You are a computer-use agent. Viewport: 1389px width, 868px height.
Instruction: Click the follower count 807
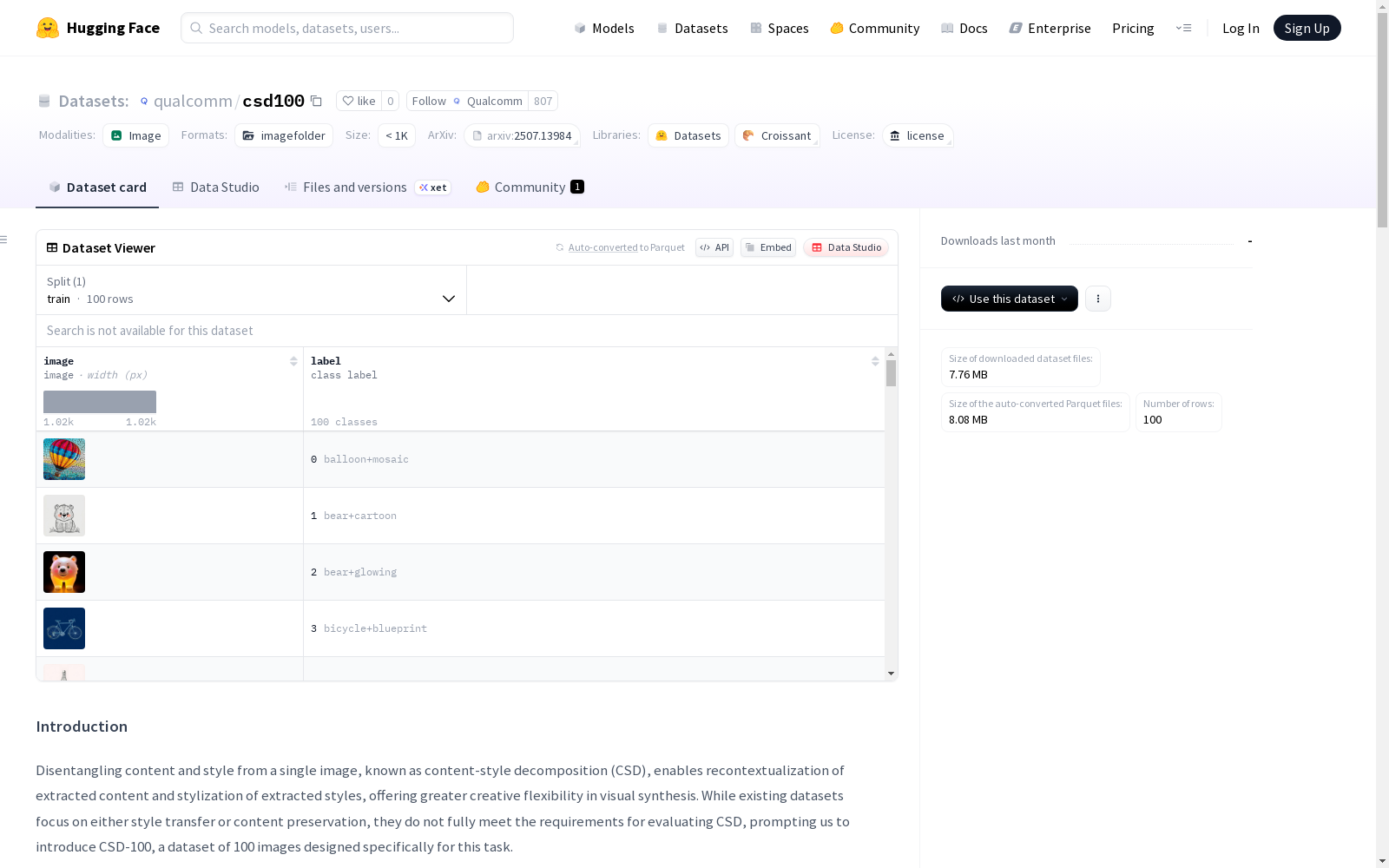coord(543,101)
